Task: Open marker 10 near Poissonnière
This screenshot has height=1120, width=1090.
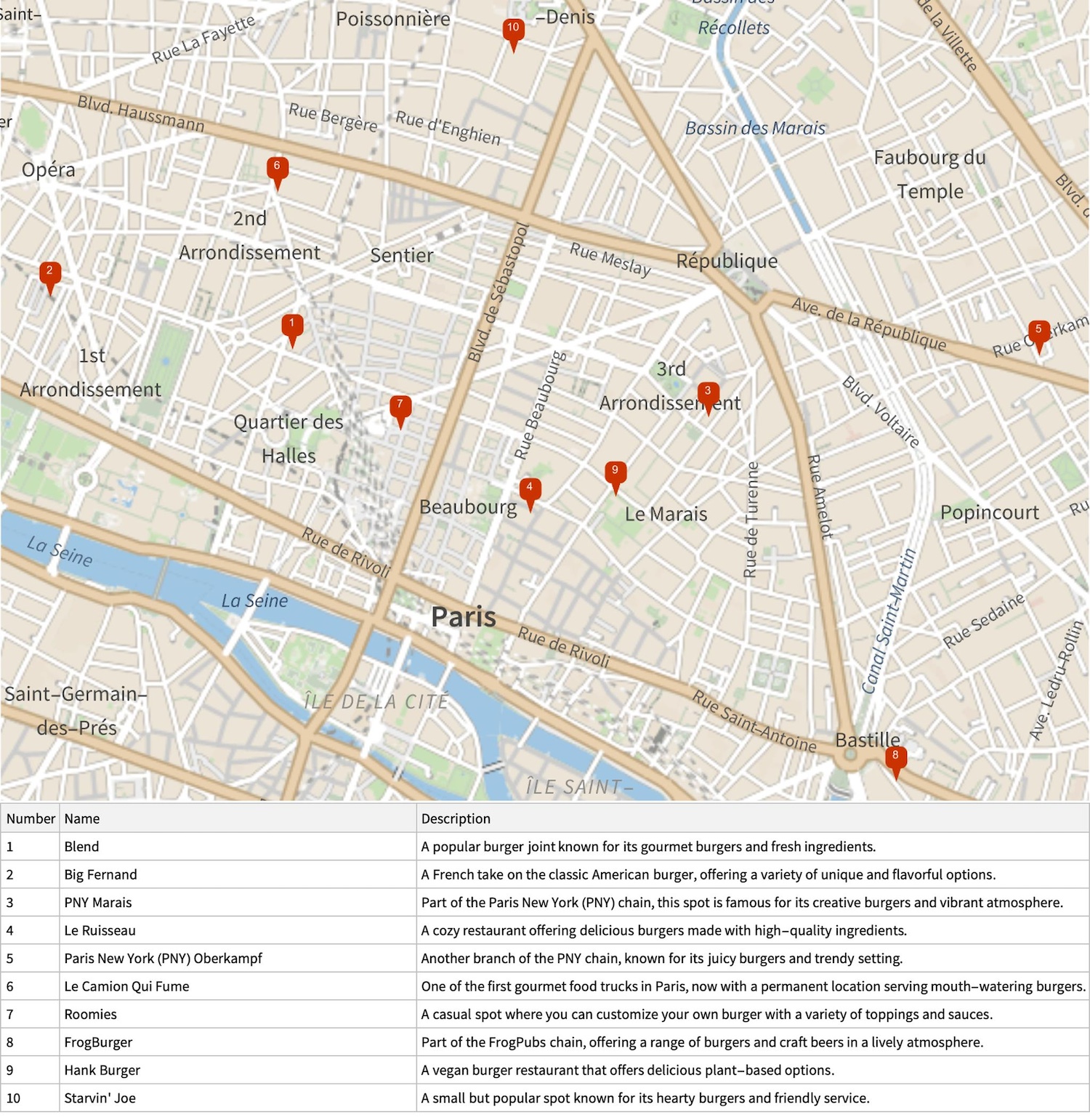Action: pyautogui.click(x=513, y=31)
